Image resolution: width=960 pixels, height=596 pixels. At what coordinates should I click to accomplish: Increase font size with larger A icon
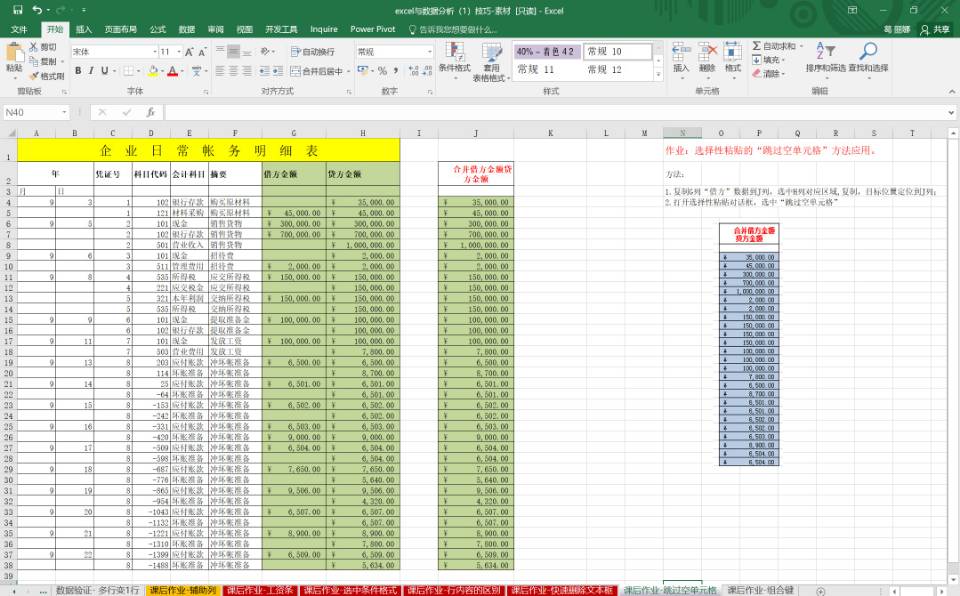coord(189,52)
